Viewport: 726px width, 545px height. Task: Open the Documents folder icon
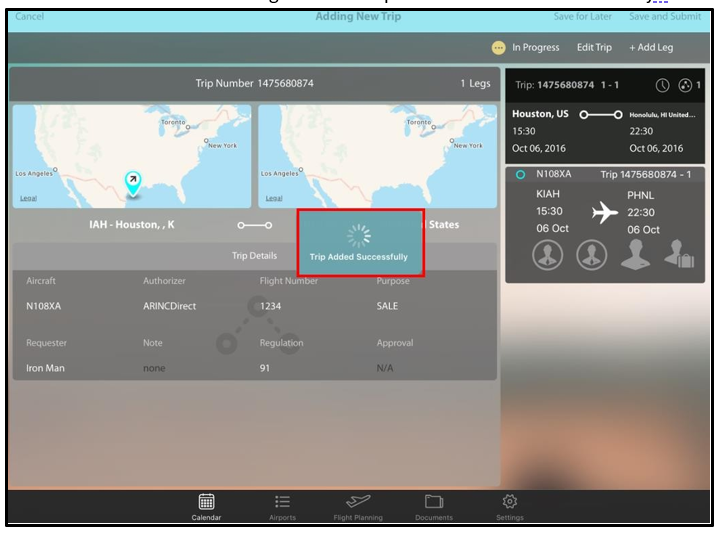click(x=434, y=505)
